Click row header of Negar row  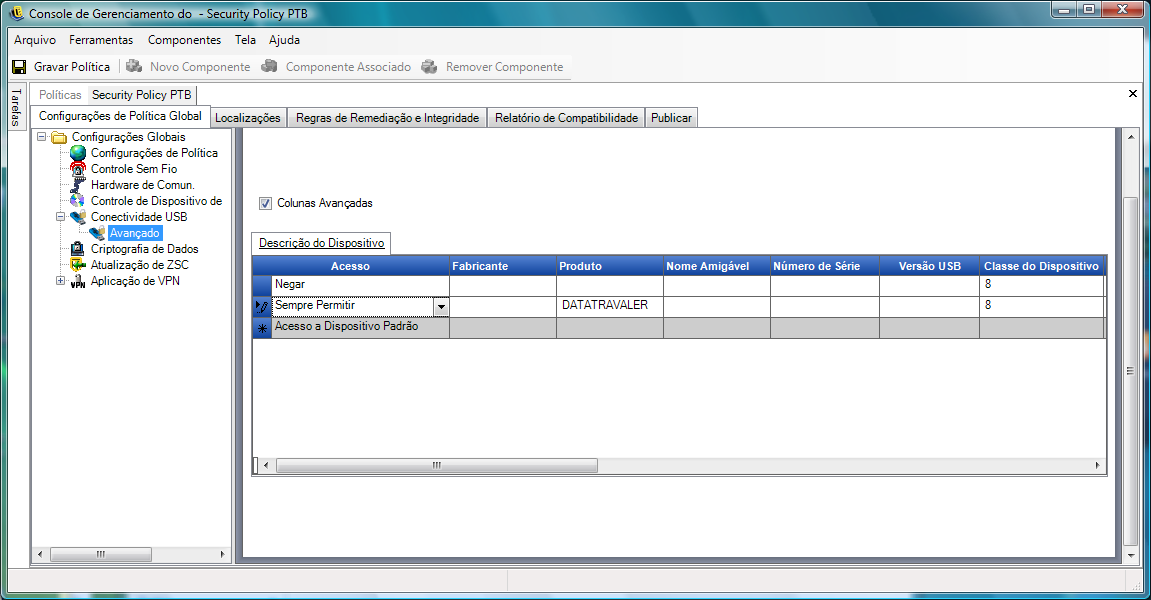(x=262, y=285)
